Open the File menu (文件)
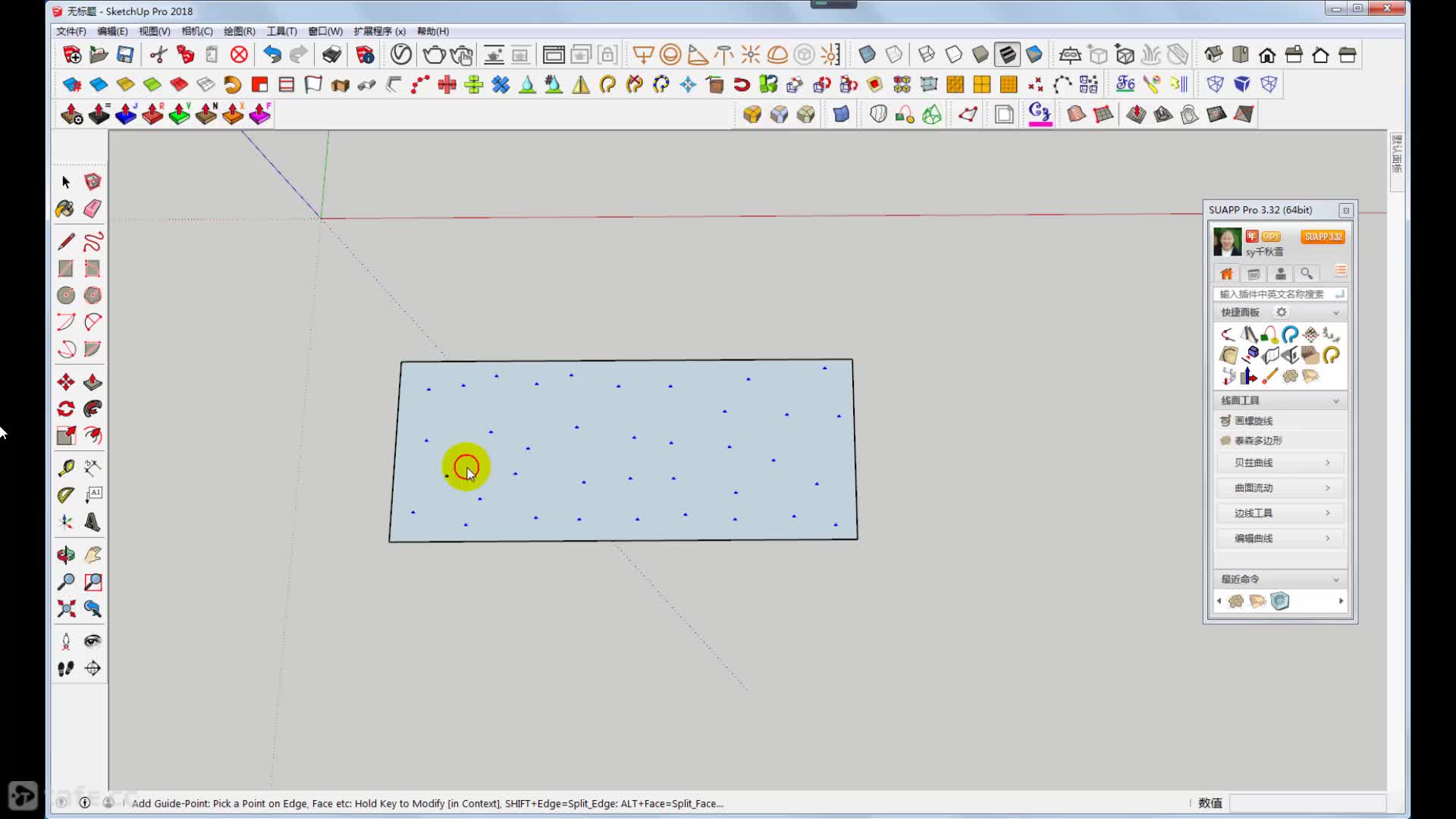Image resolution: width=1456 pixels, height=819 pixels. coord(71,31)
